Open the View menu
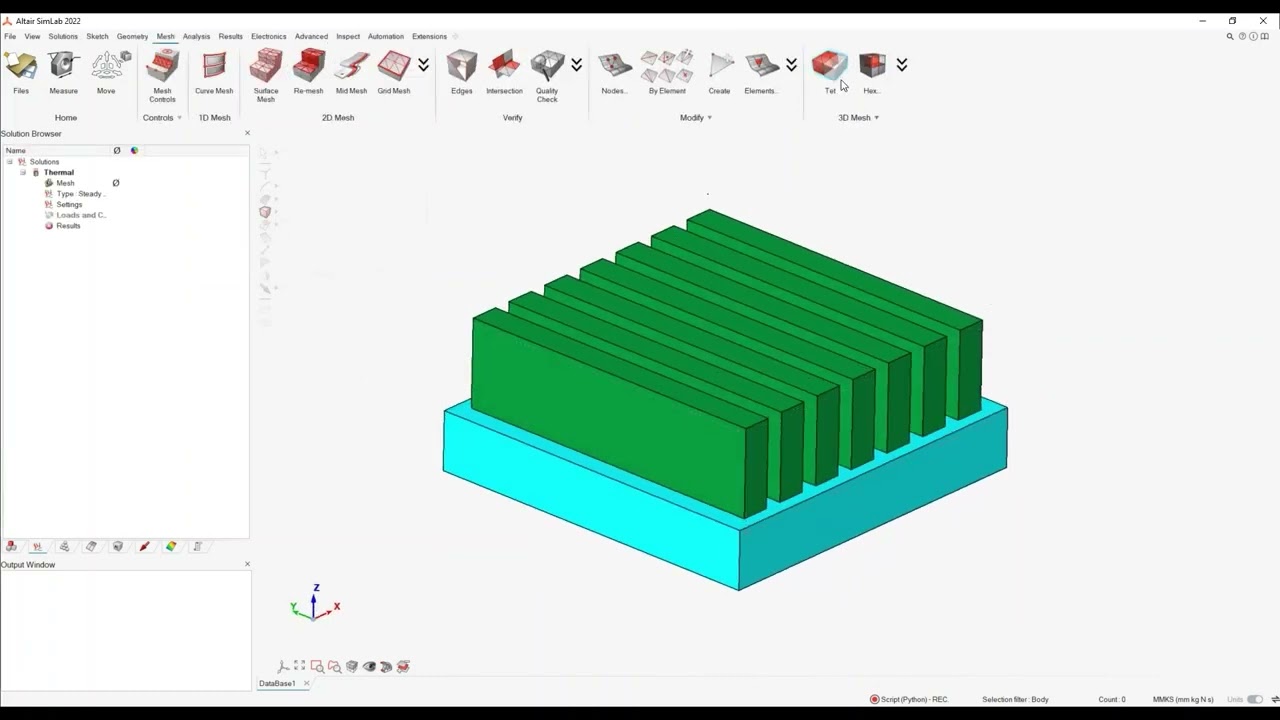This screenshot has height=720, width=1280. 32,37
